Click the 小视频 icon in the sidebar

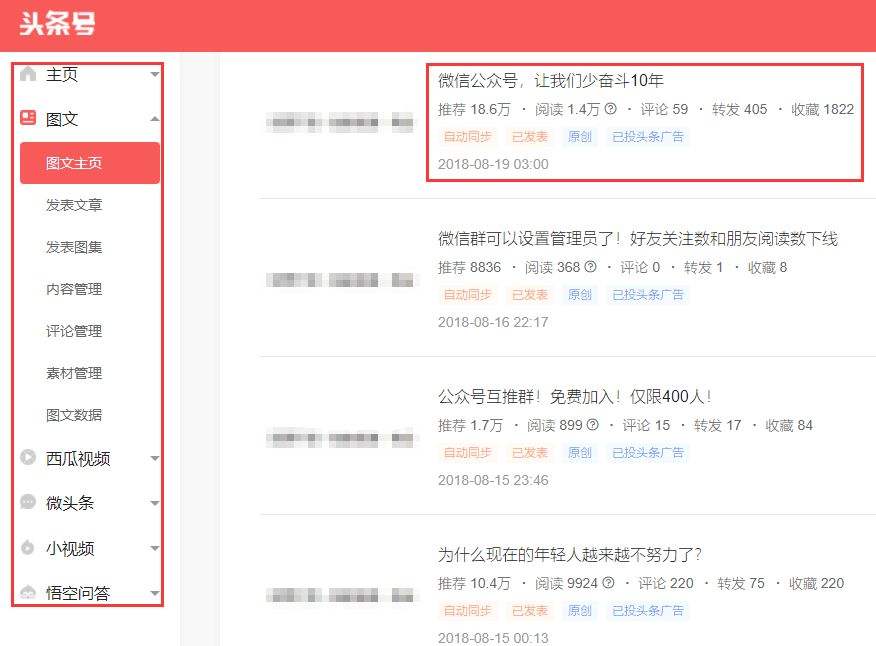[27, 548]
